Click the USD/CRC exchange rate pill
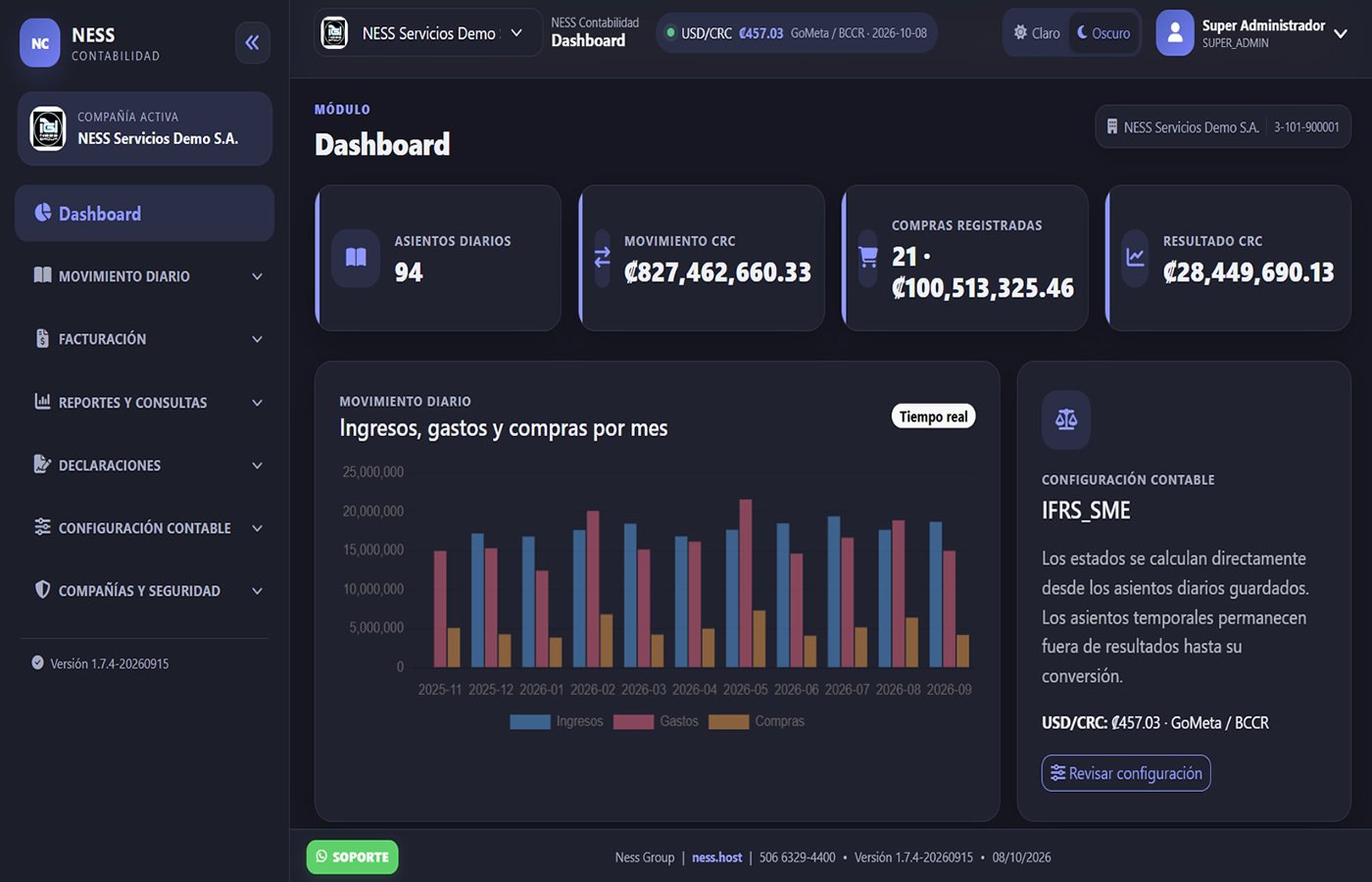 797,33
